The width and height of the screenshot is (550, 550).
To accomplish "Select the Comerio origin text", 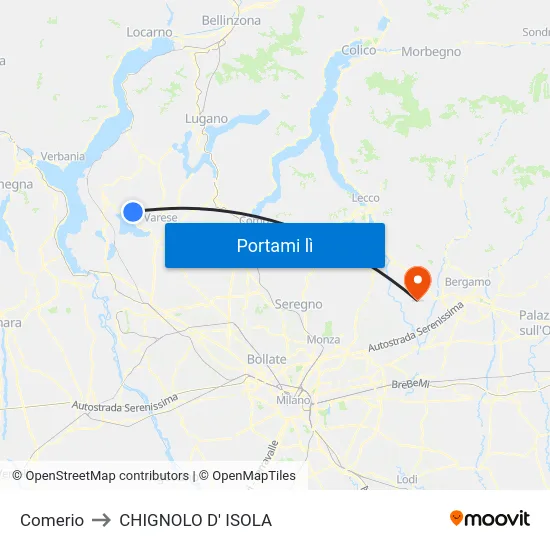I will coord(52,520).
